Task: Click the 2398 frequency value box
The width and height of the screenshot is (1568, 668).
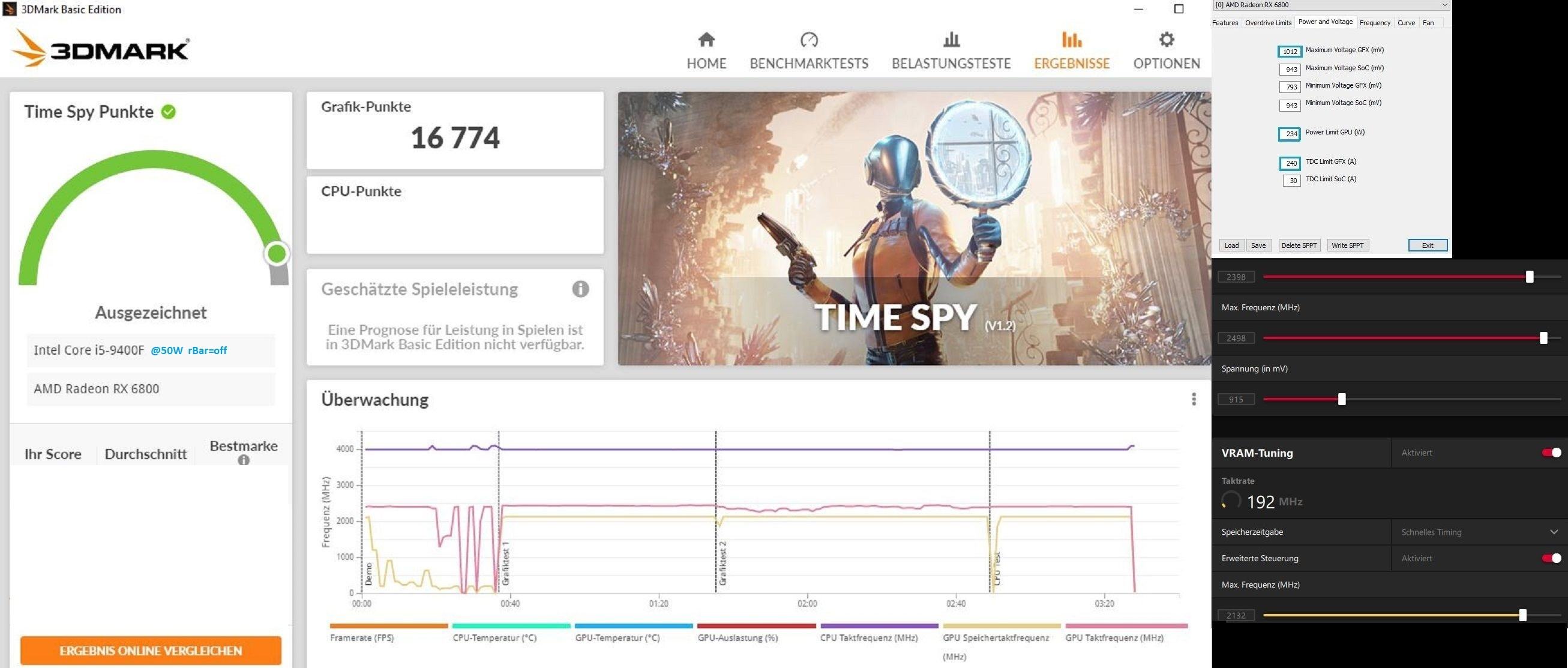Action: [x=1236, y=277]
